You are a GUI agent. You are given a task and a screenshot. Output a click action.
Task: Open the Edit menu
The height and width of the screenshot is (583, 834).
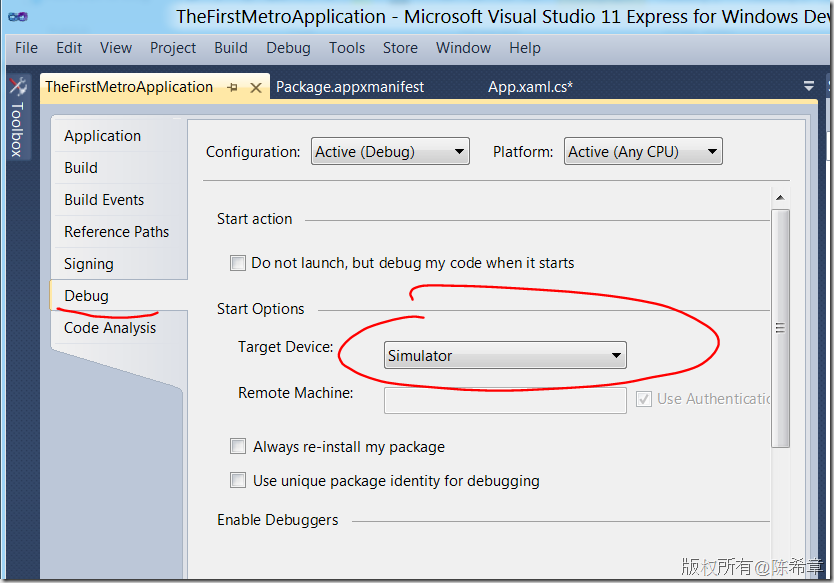69,48
